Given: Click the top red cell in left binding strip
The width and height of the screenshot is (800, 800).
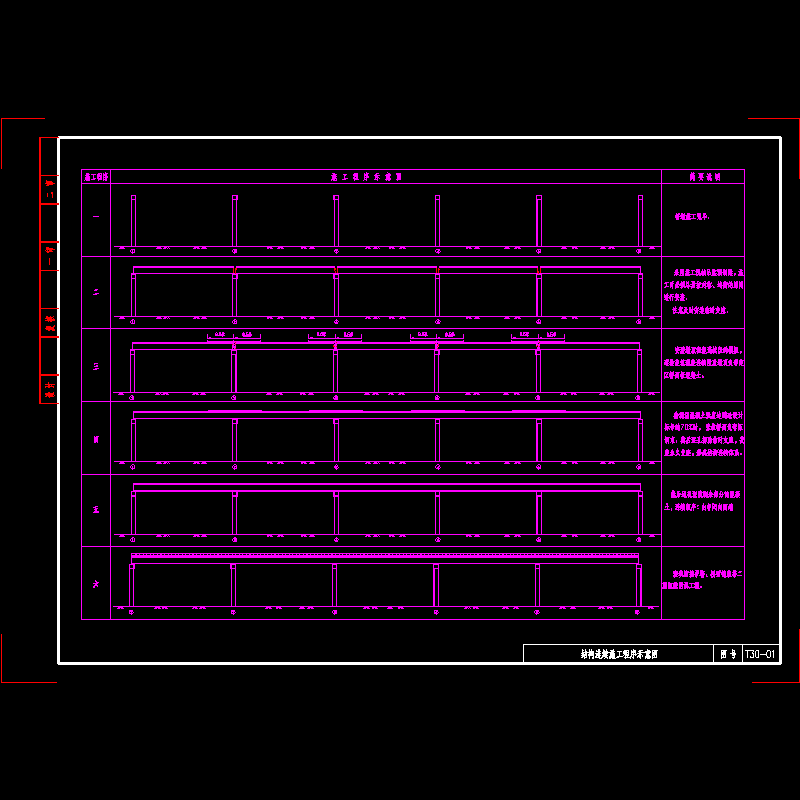Looking at the screenshot, I should point(48,189).
